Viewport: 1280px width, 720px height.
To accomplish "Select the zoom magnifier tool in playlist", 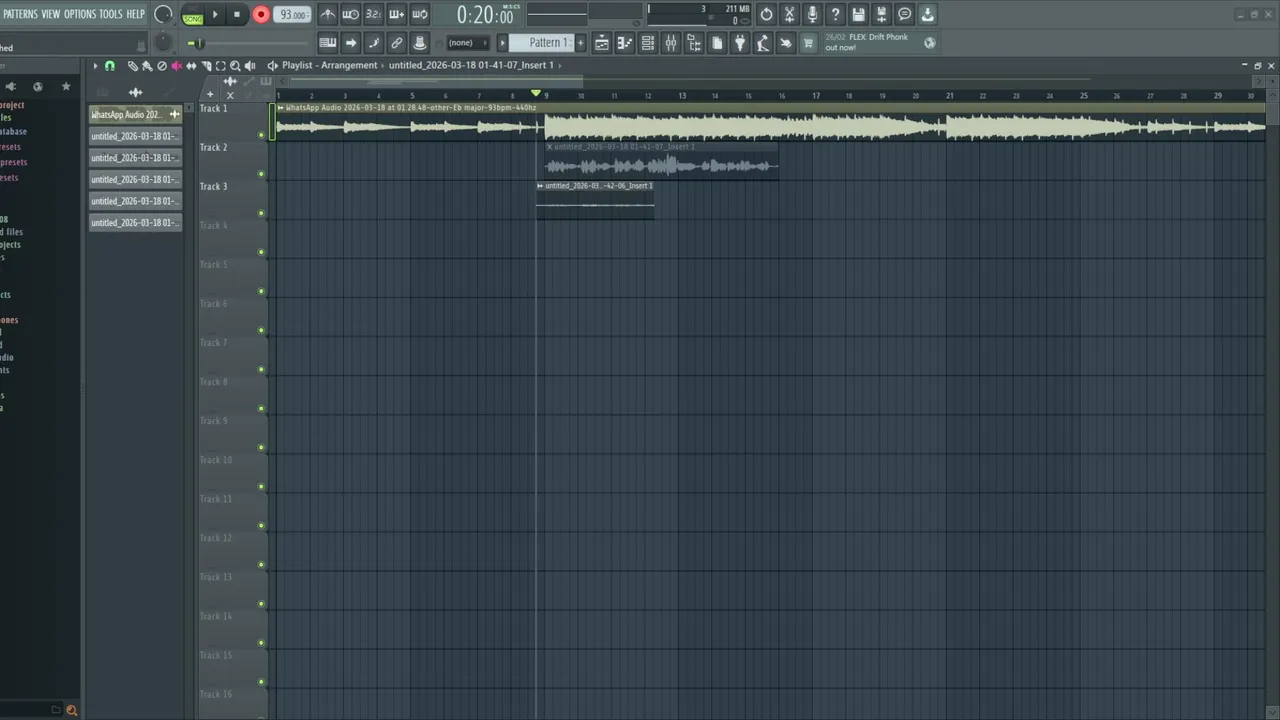I will [235, 66].
